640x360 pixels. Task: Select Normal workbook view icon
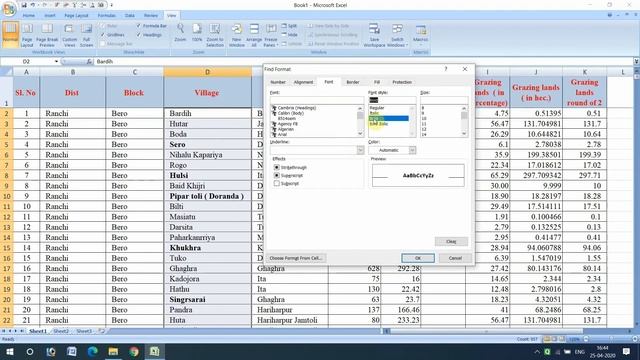point(10,35)
